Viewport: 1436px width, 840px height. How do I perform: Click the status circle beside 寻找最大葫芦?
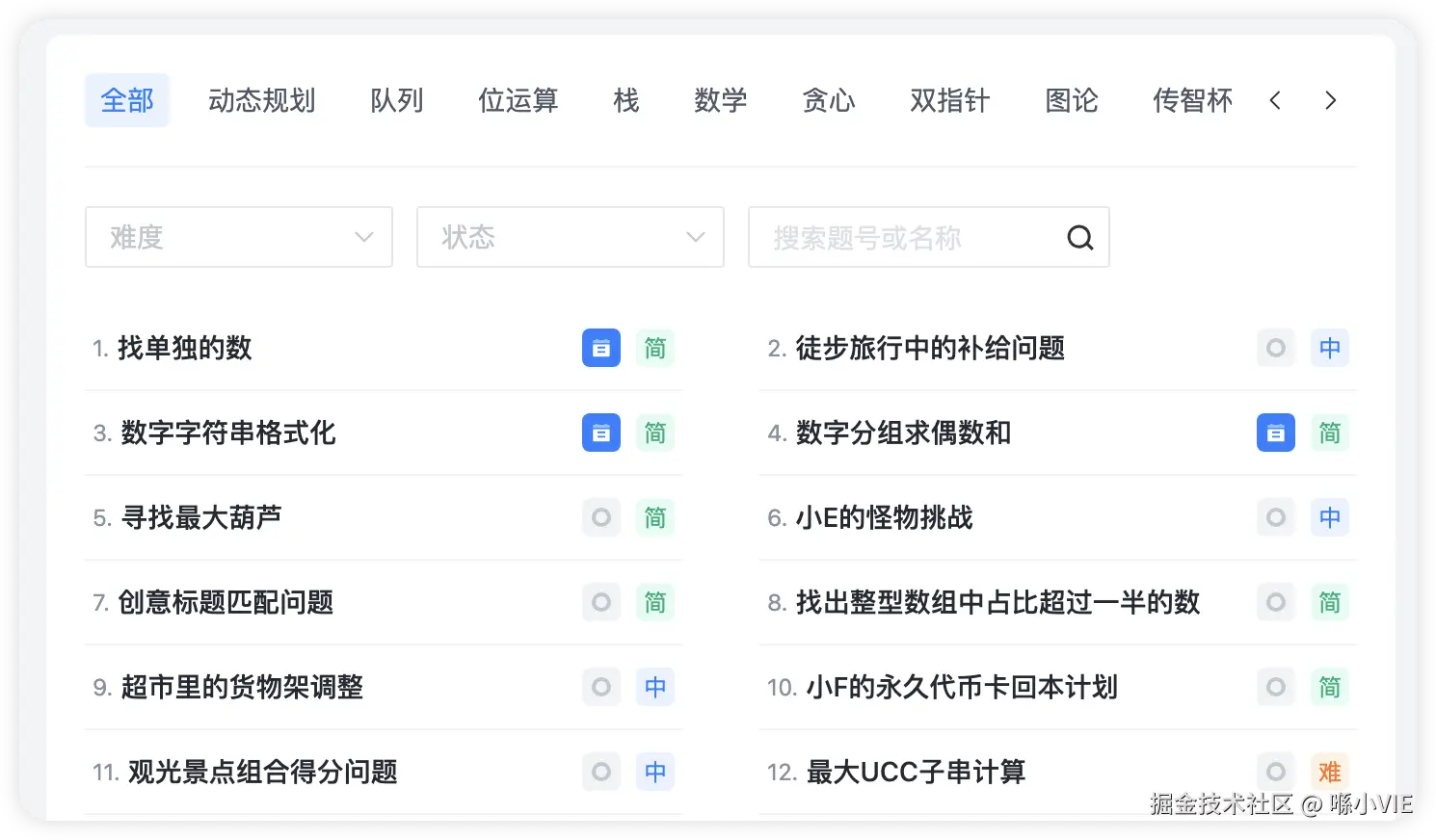tap(600, 517)
